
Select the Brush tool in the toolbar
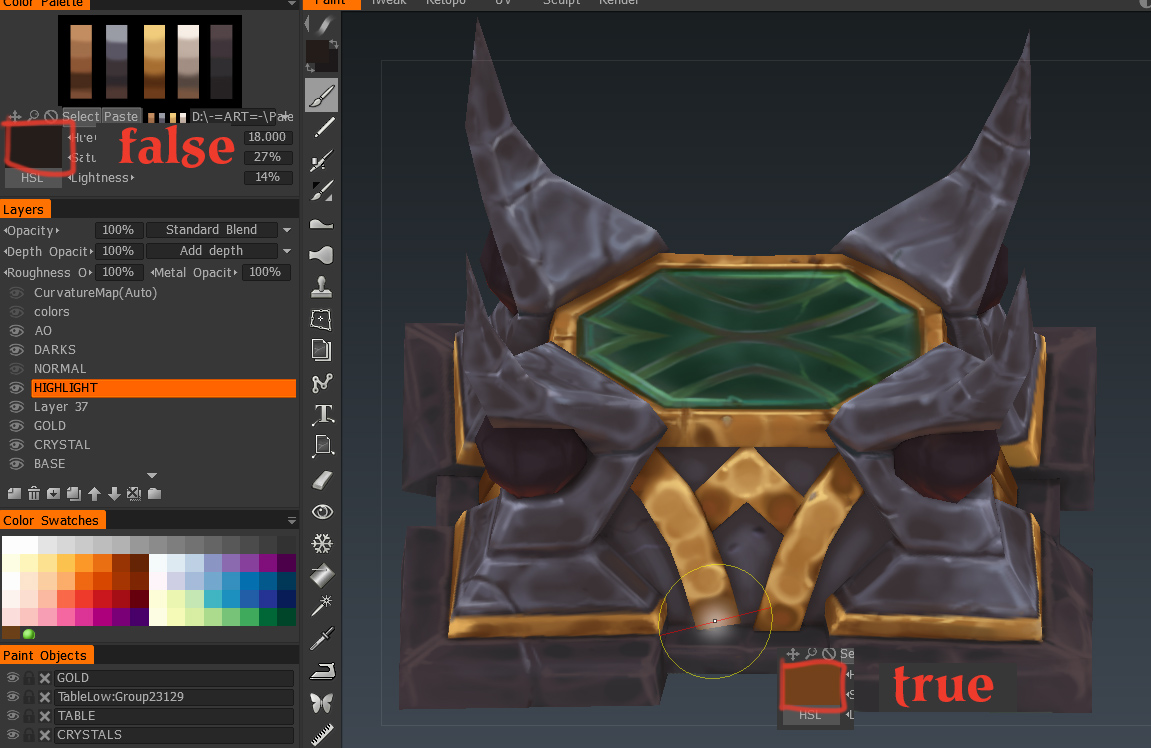click(321, 96)
